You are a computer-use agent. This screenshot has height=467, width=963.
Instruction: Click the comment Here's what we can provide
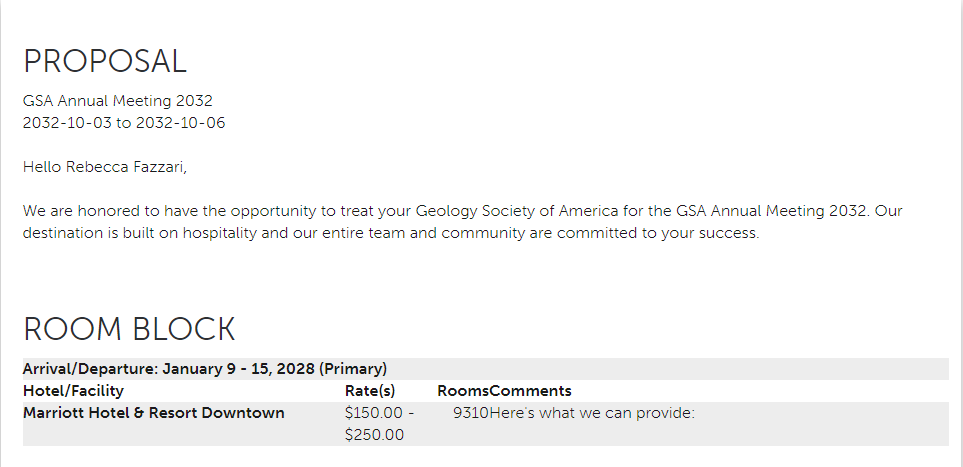click(x=592, y=413)
